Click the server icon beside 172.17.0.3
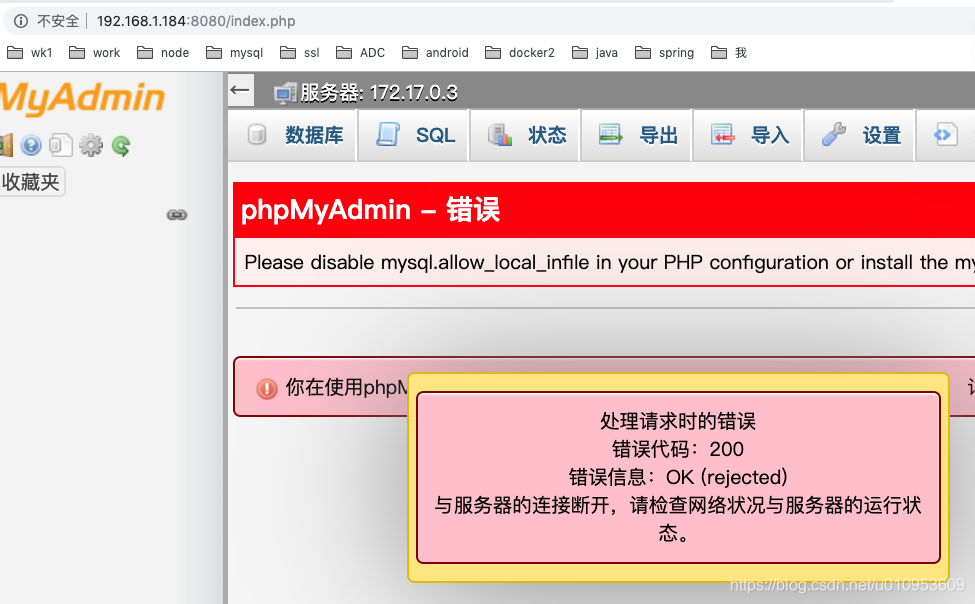The height and width of the screenshot is (604, 975). [285, 93]
